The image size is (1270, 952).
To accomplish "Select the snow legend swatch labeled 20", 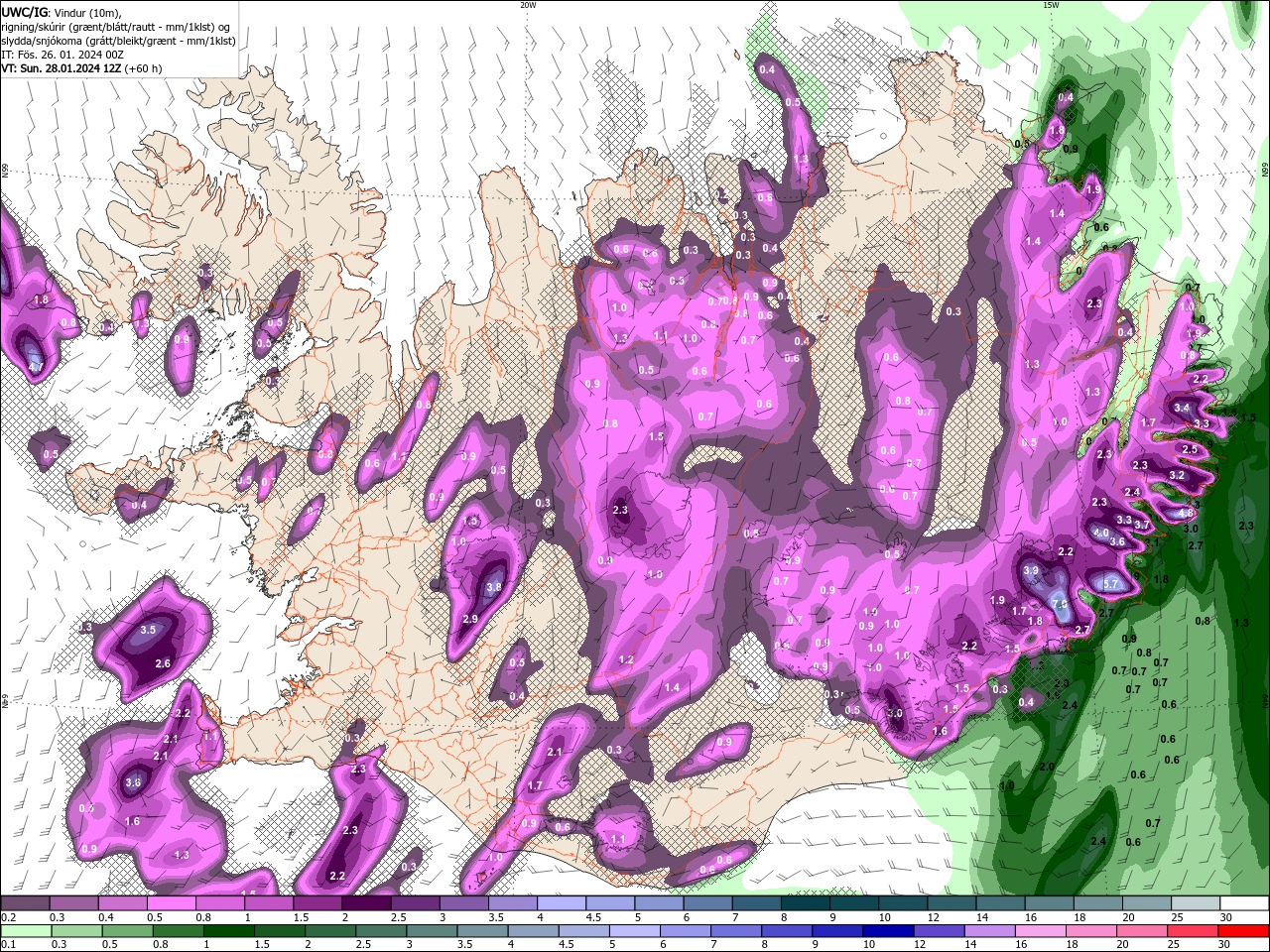I will pos(1146,903).
